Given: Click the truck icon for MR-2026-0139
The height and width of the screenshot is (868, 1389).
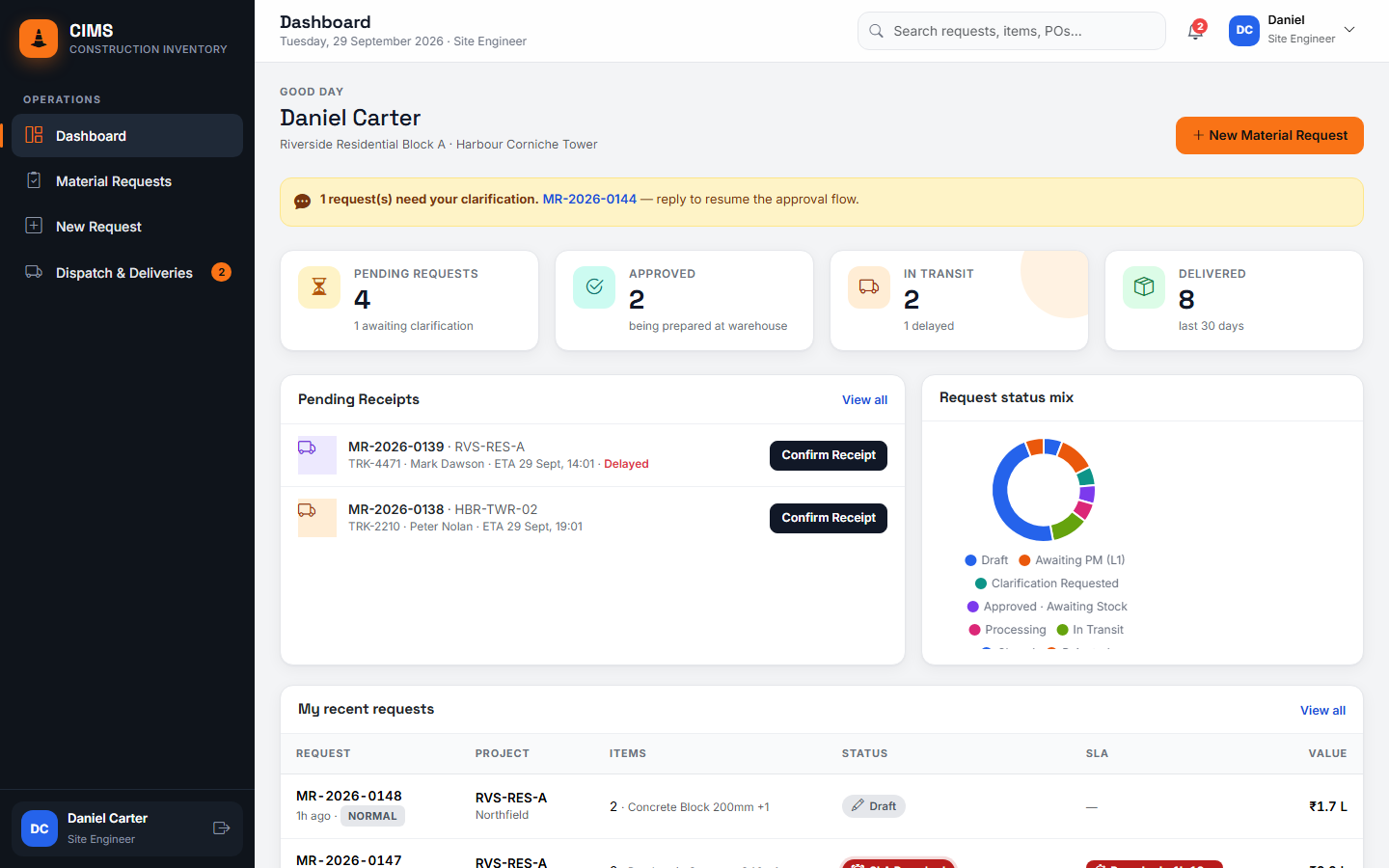Looking at the screenshot, I should (x=307, y=448).
